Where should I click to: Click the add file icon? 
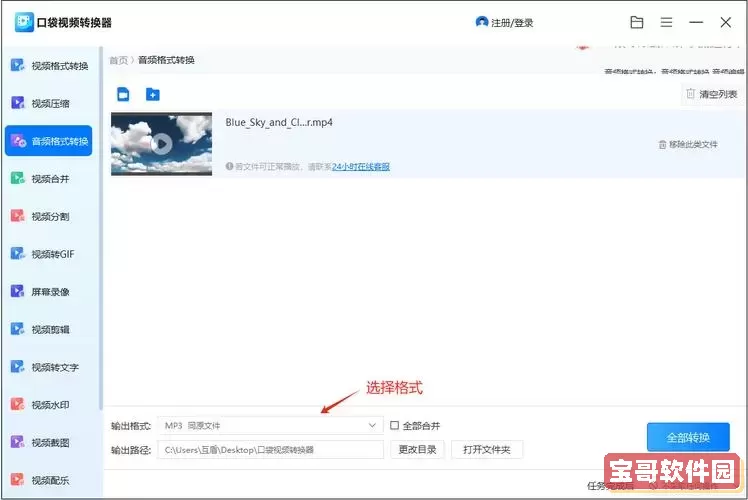[x=123, y=94]
